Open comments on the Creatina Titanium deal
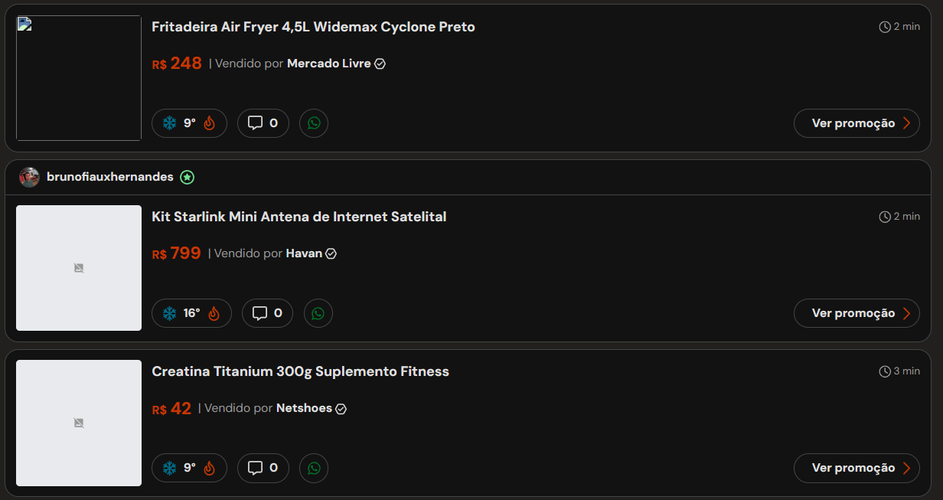This screenshot has height=500, width=943. tap(263, 468)
